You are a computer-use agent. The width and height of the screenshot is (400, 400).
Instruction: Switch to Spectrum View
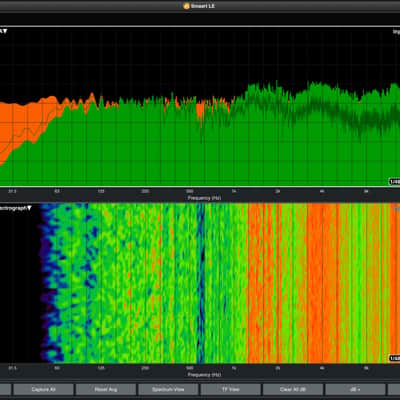click(168, 389)
